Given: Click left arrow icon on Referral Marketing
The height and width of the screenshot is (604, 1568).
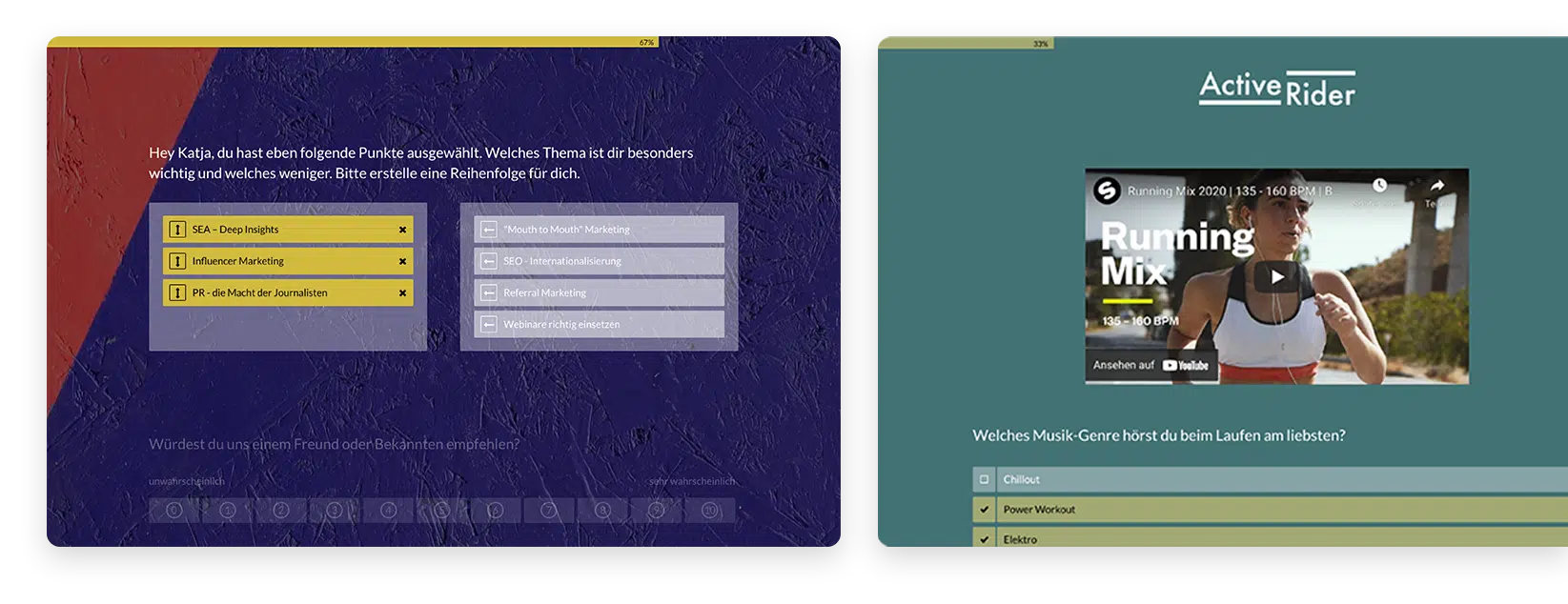Looking at the screenshot, I should click(x=489, y=292).
